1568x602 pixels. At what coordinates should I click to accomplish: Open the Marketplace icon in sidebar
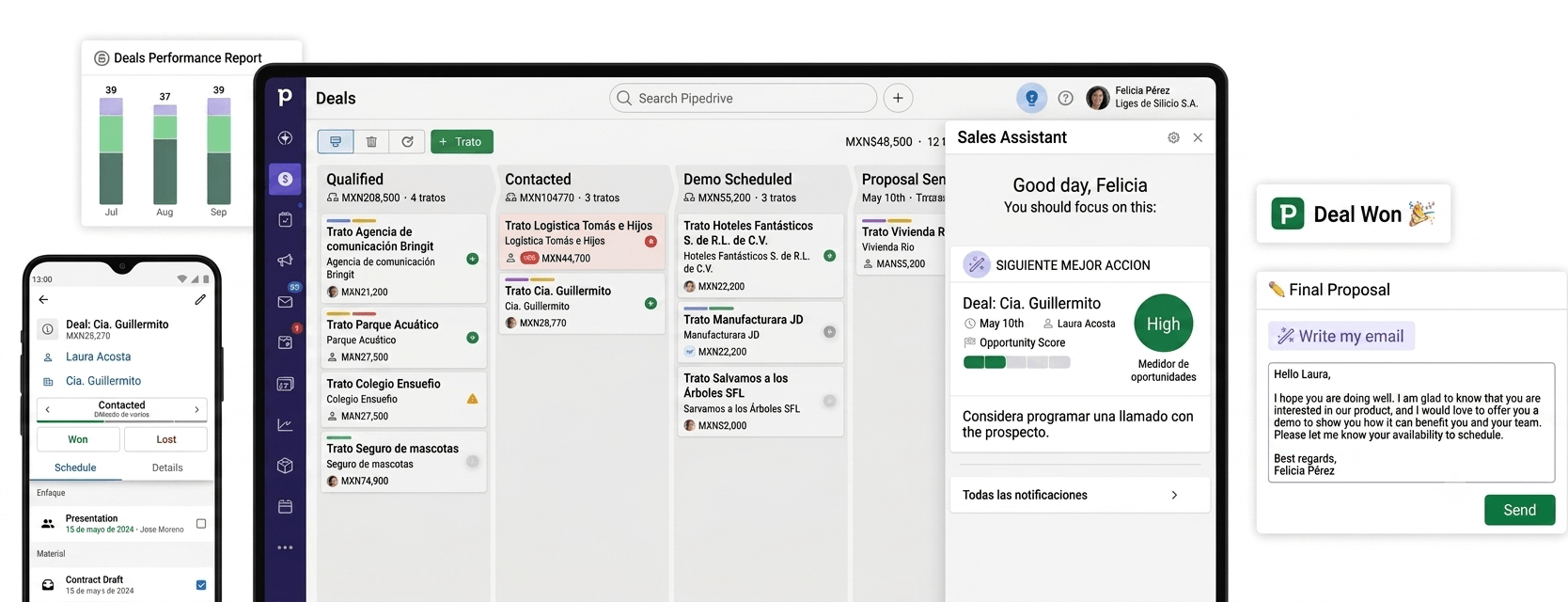(285, 507)
